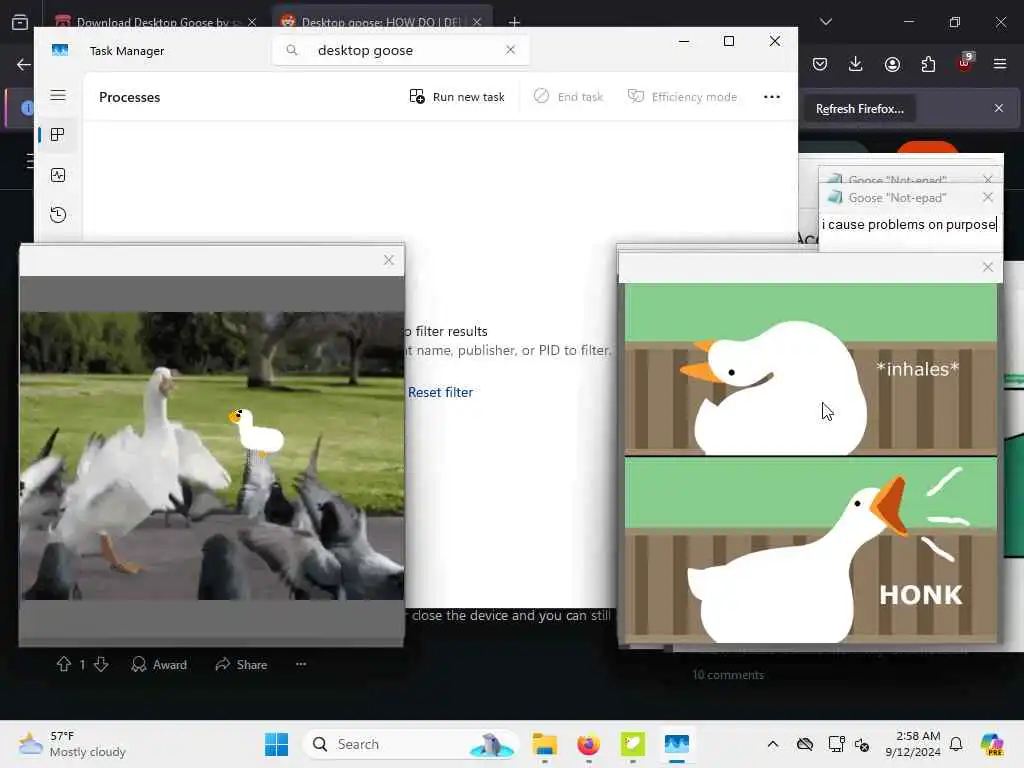
Task: Click the Task Manager search field
Action: [400, 50]
